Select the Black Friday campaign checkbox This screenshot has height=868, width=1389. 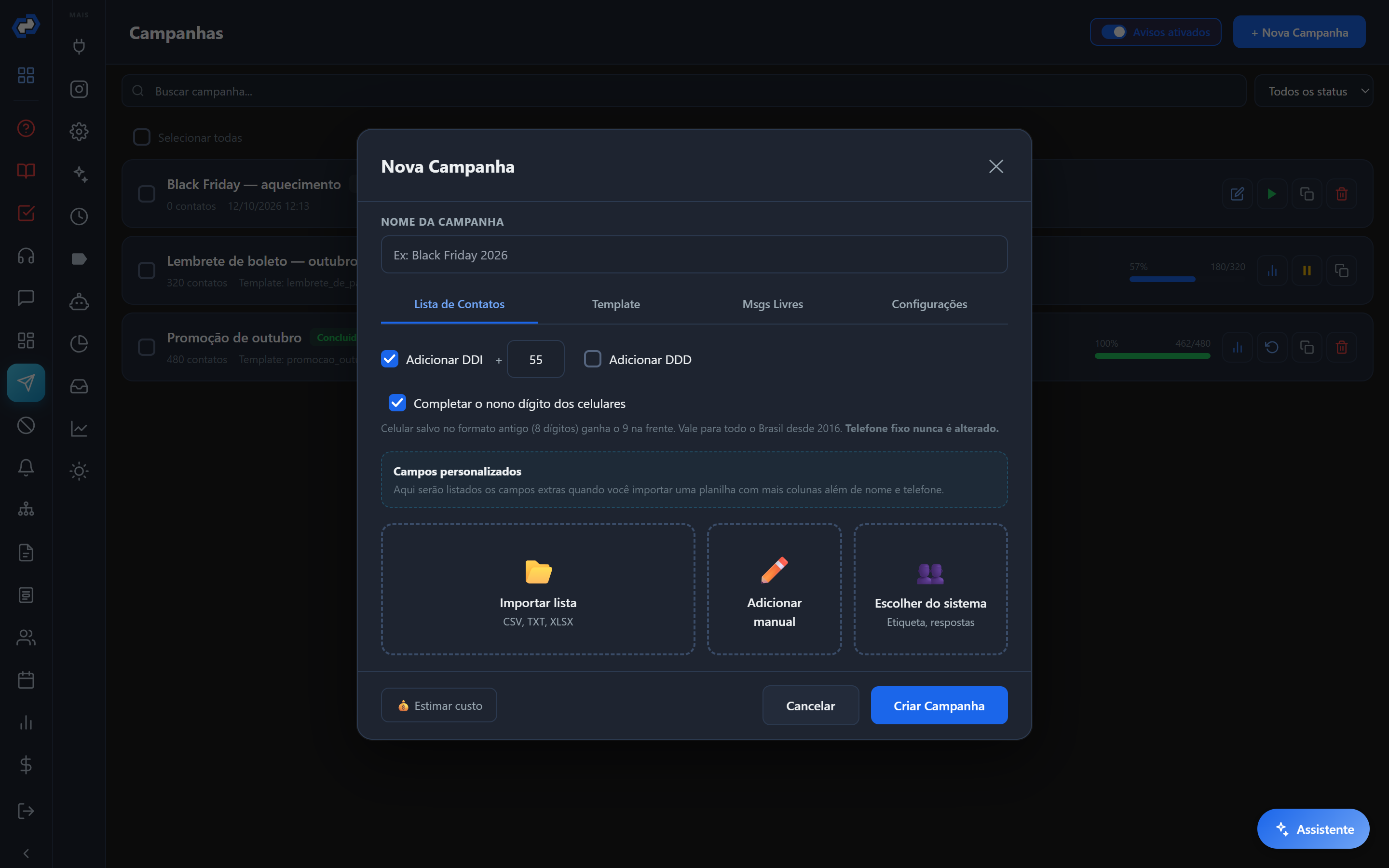(x=146, y=194)
